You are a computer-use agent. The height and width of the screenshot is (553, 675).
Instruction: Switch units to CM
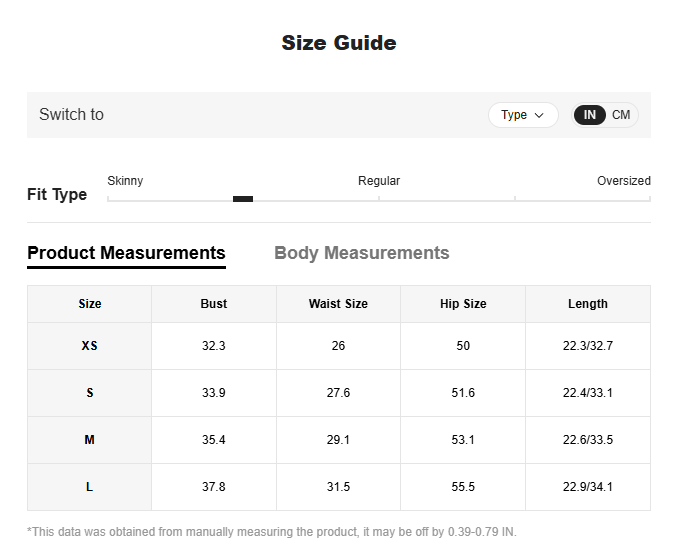621,115
